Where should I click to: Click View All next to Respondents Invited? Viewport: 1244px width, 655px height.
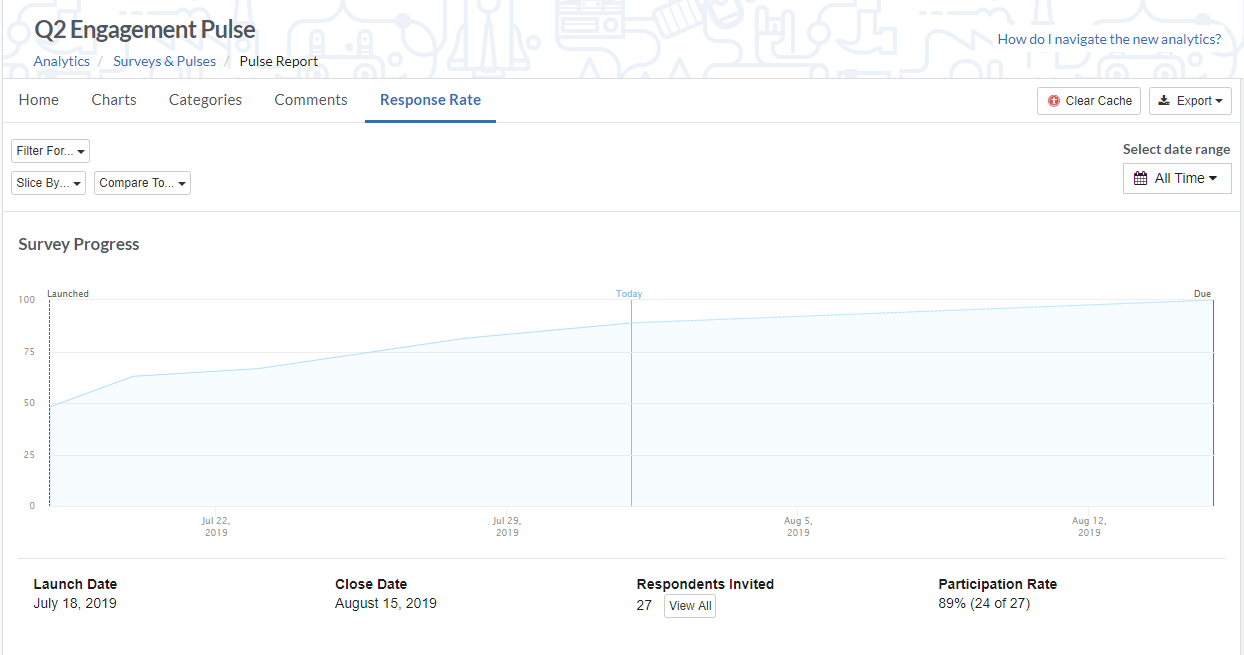pos(689,605)
